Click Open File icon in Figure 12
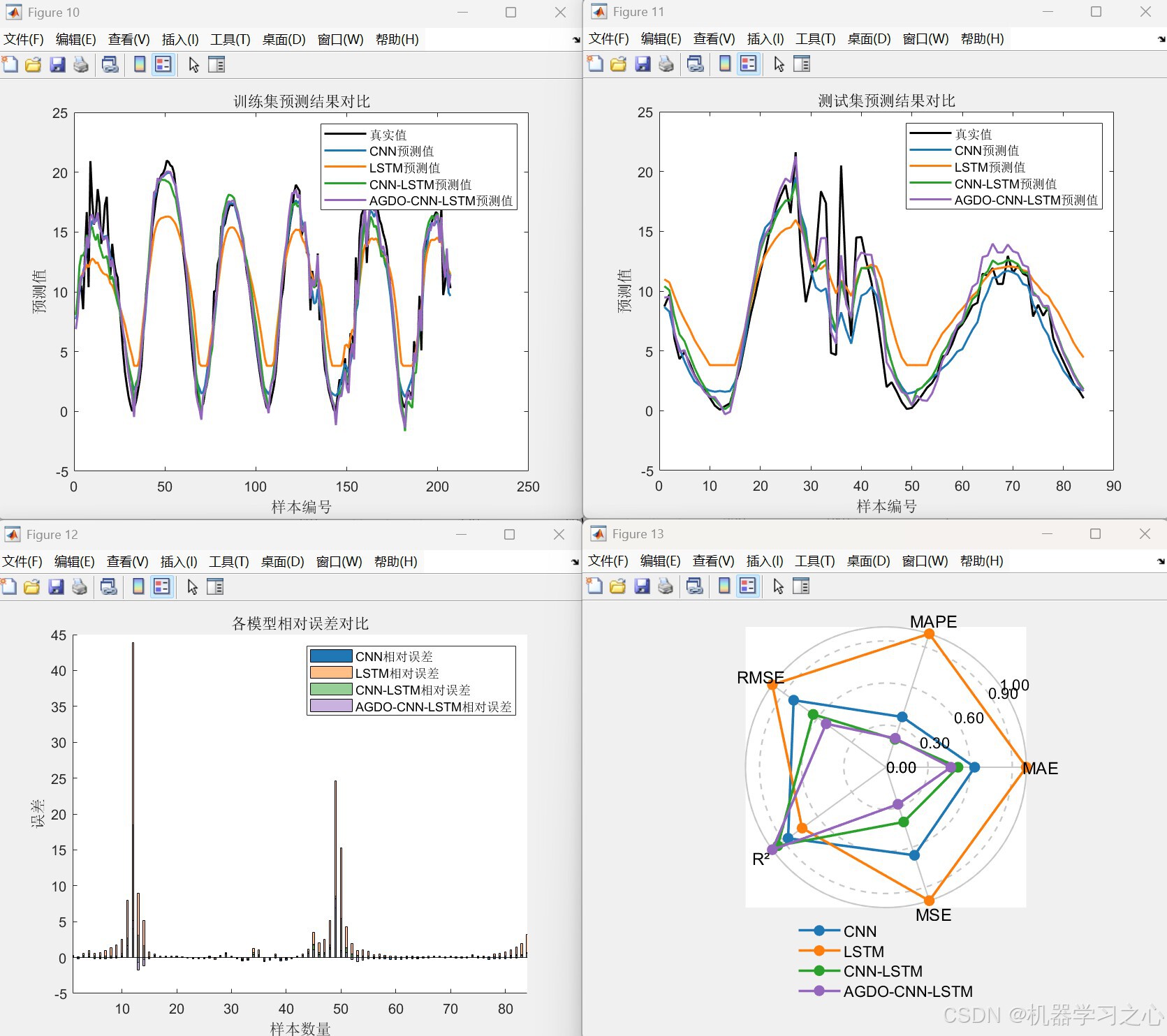 tap(31, 587)
